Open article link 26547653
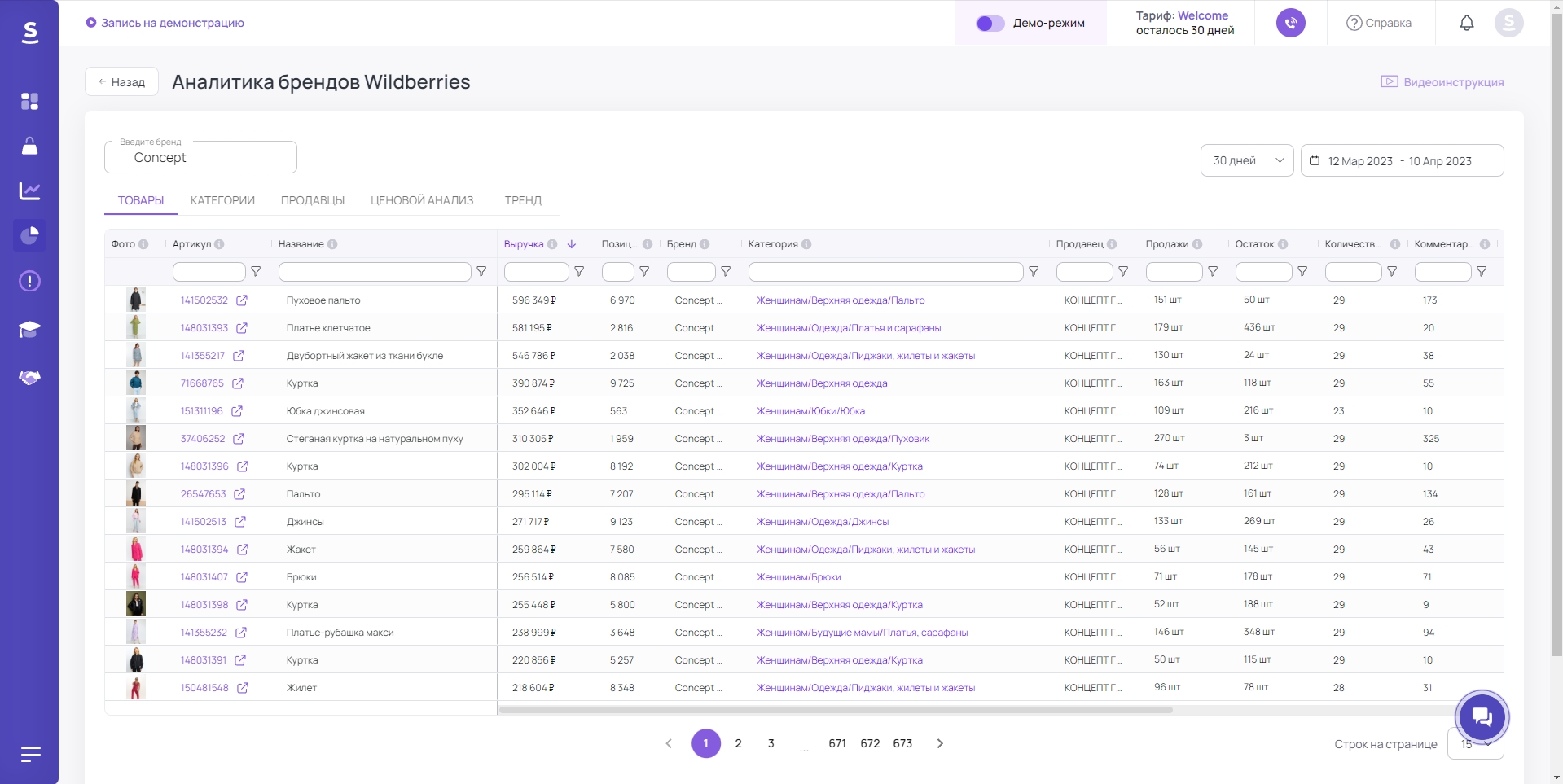This screenshot has height=784, width=1563. click(x=203, y=494)
